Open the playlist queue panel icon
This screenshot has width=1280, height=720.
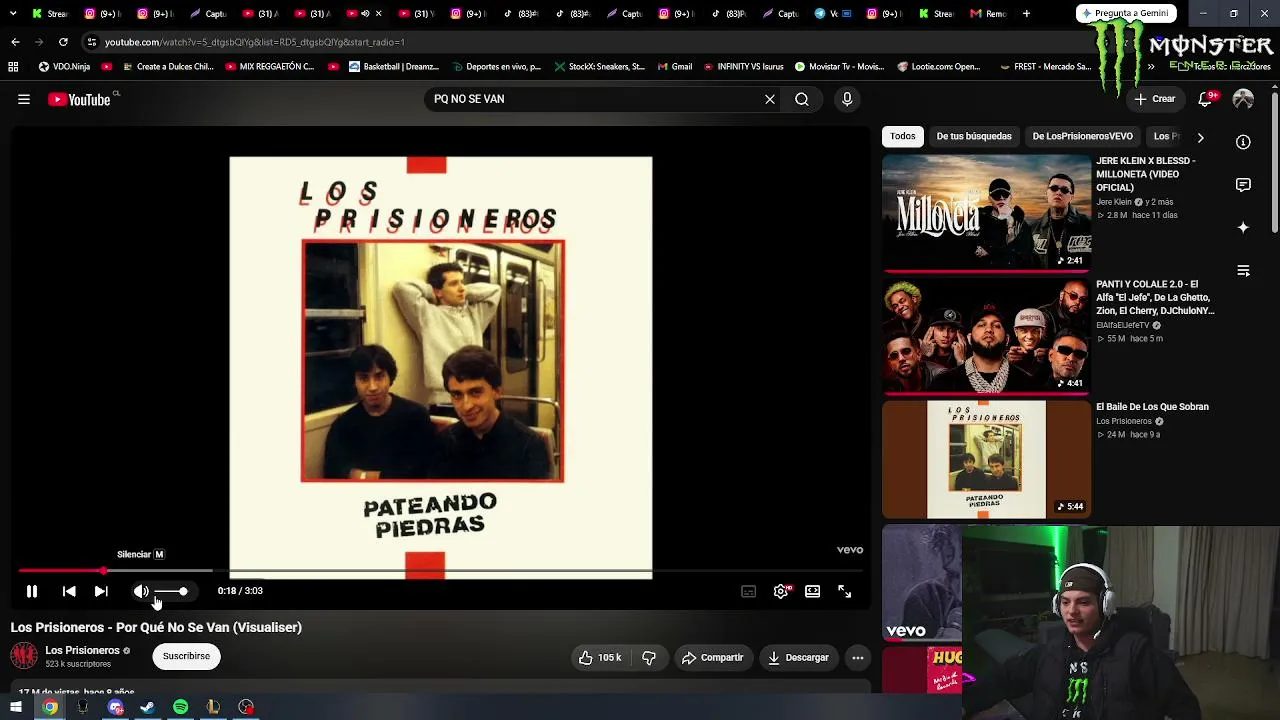[1243, 271]
